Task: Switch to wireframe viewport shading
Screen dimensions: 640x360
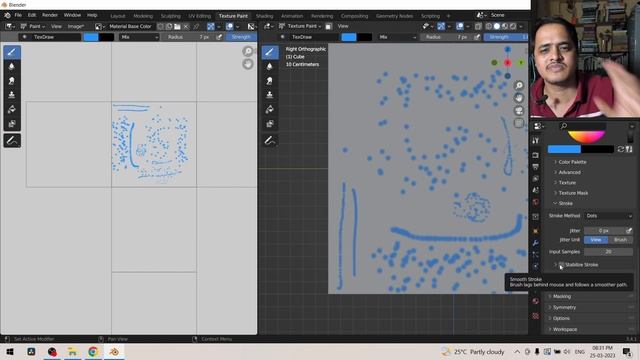Action: (489, 26)
